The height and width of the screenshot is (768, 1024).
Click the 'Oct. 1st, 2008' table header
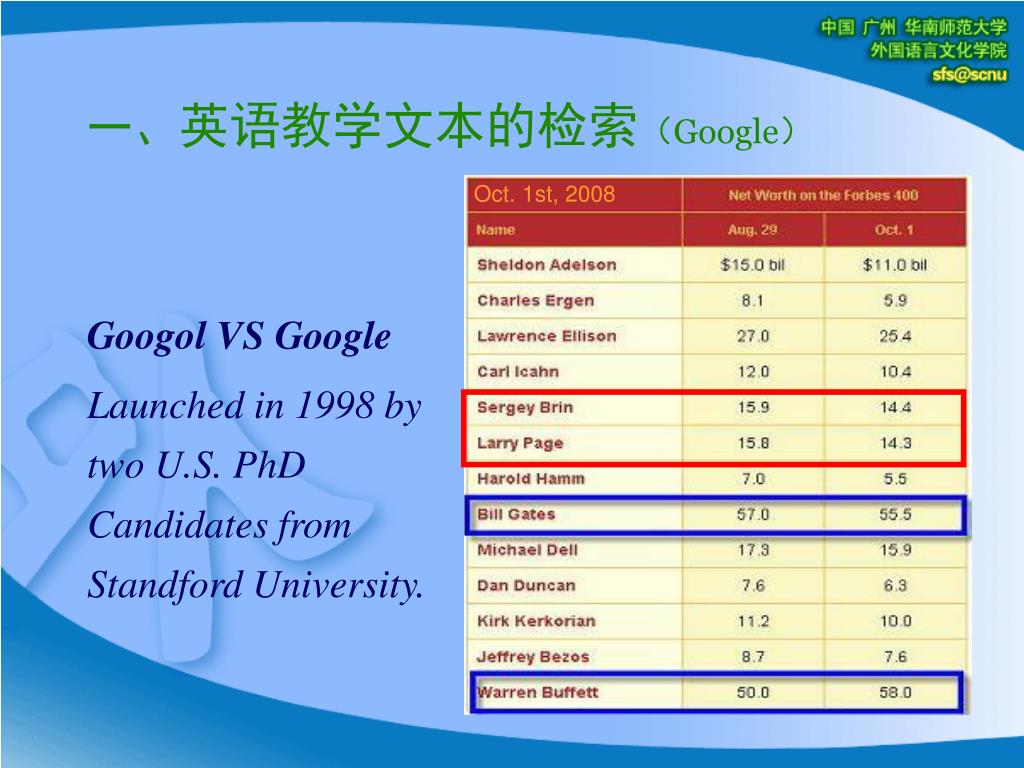[x=544, y=194]
